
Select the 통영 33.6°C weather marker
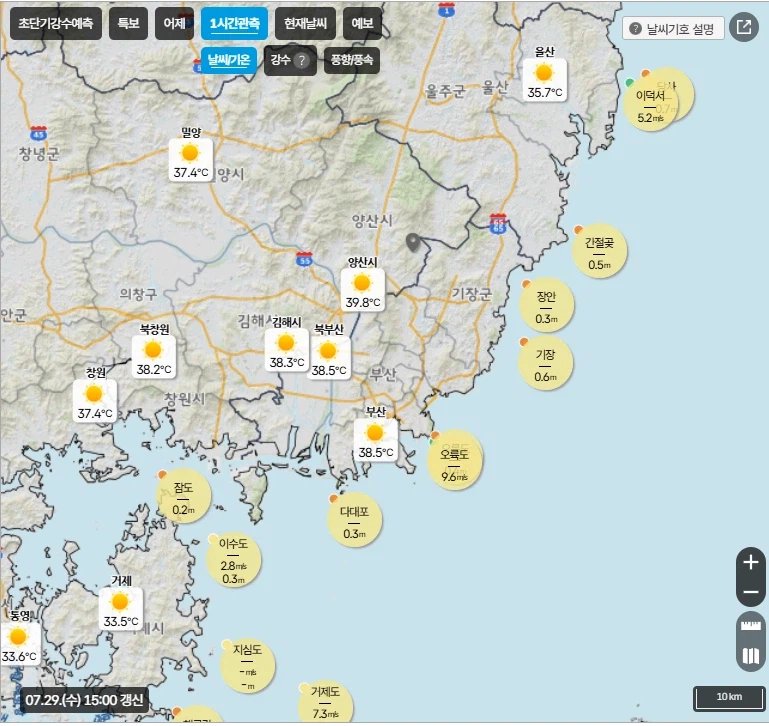19,644
